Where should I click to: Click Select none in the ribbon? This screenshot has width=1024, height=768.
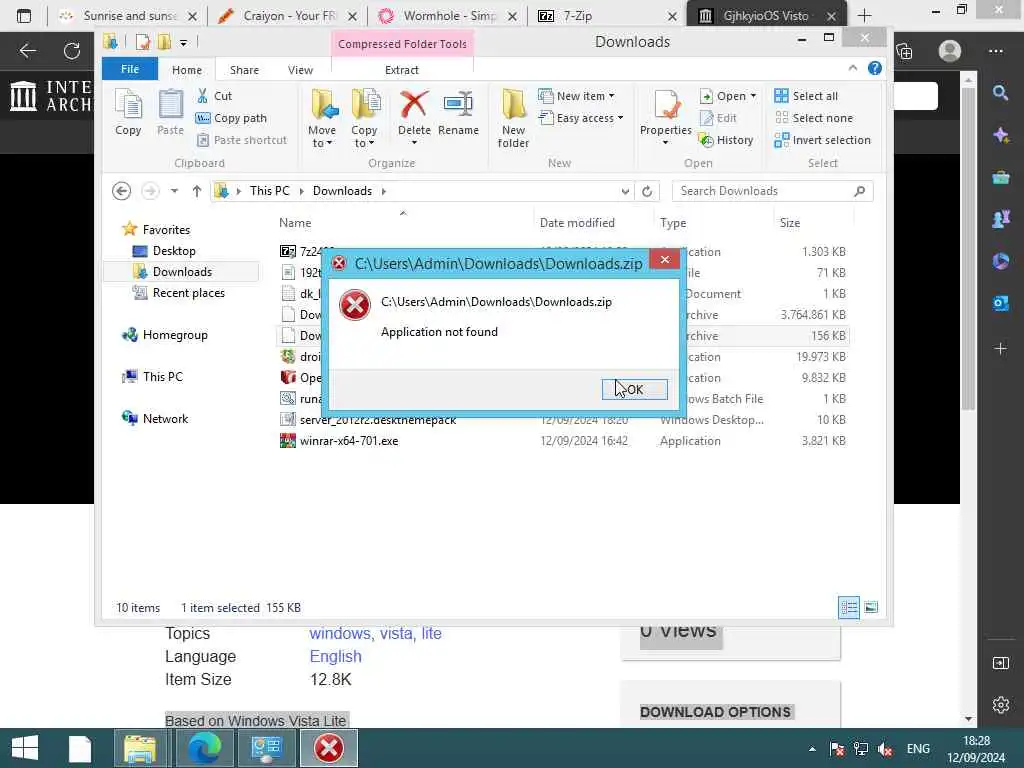pos(814,118)
